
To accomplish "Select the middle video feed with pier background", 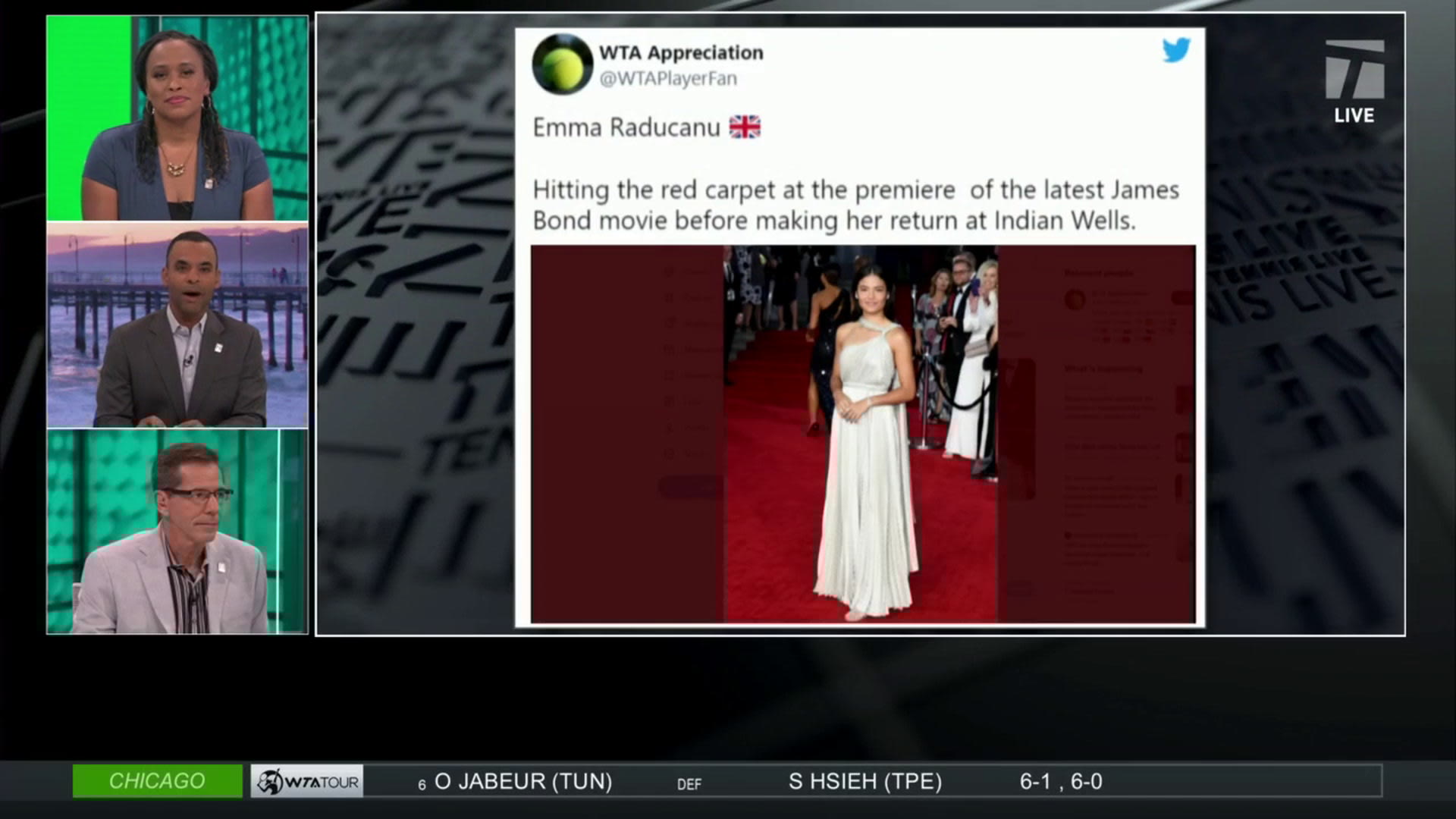I will click(177, 325).
